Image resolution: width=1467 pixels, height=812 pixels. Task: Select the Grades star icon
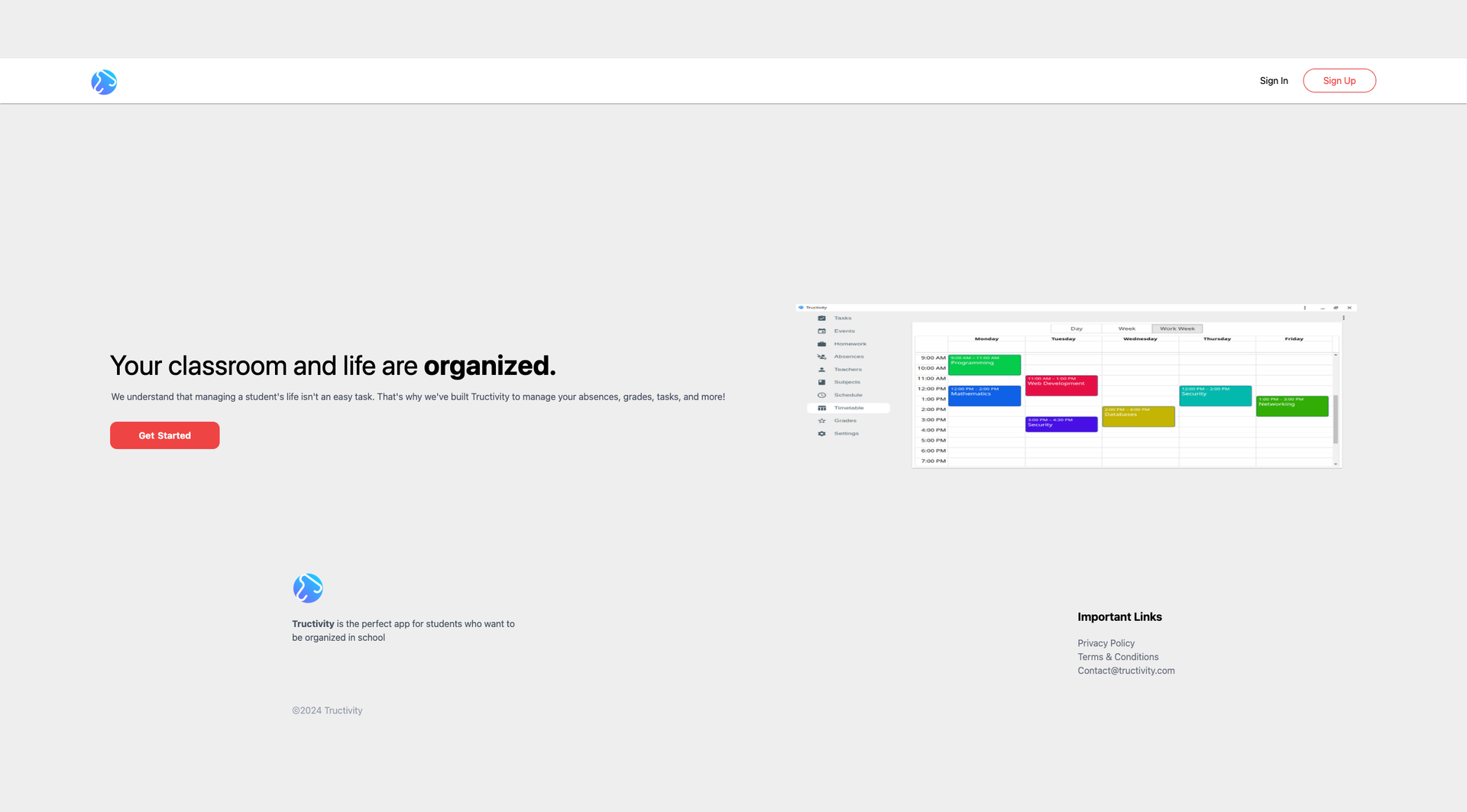821,420
